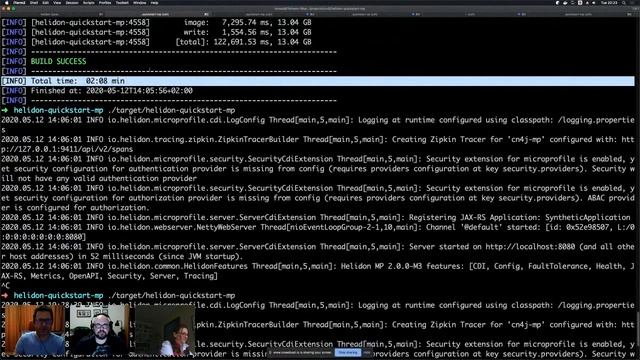This screenshot has width=640, height=360.
Task: Click the NettyWebServer channel started log line
Action: pyautogui.click(x=318, y=232)
